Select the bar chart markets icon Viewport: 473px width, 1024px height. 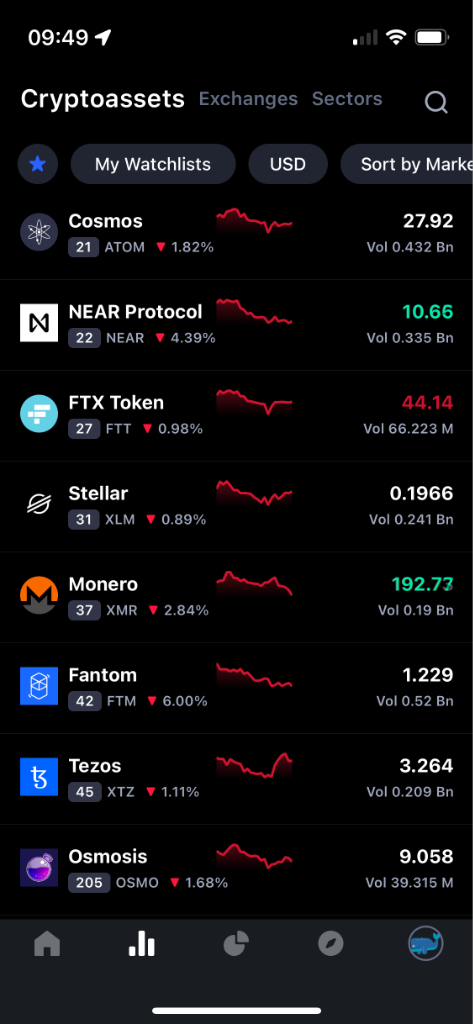click(x=141, y=943)
